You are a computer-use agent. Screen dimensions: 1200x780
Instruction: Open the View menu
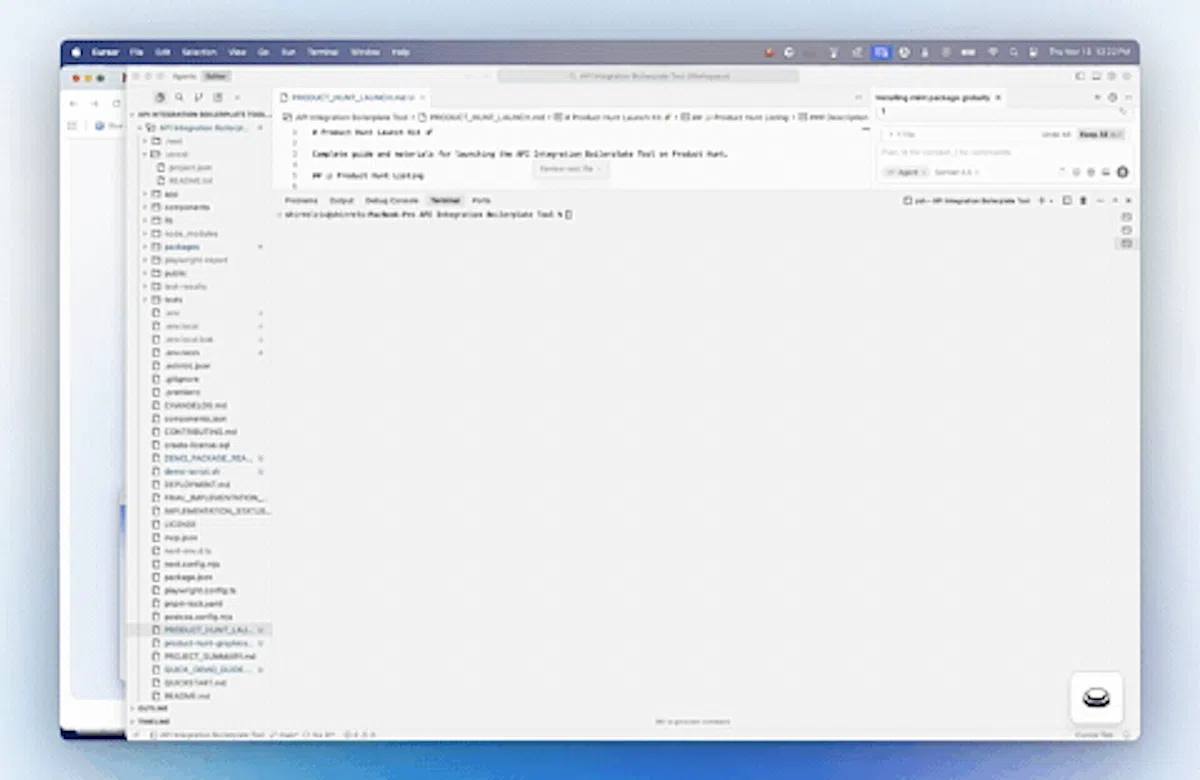[x=237, y=52]
